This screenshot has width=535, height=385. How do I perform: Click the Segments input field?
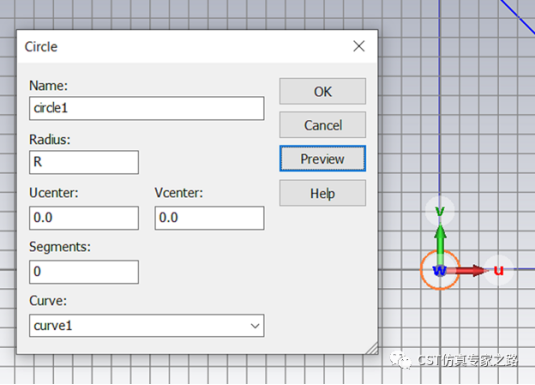click(84, 272)
